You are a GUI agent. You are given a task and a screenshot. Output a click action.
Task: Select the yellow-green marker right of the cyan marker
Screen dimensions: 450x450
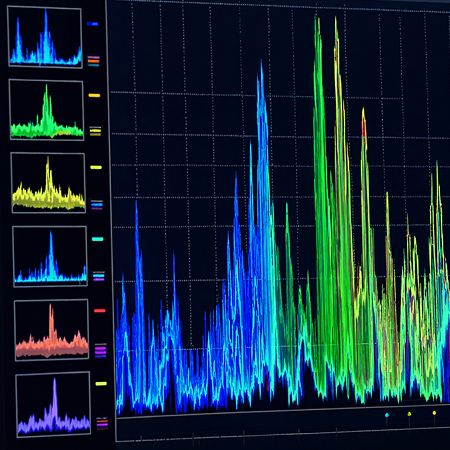[x=409, y=414]
